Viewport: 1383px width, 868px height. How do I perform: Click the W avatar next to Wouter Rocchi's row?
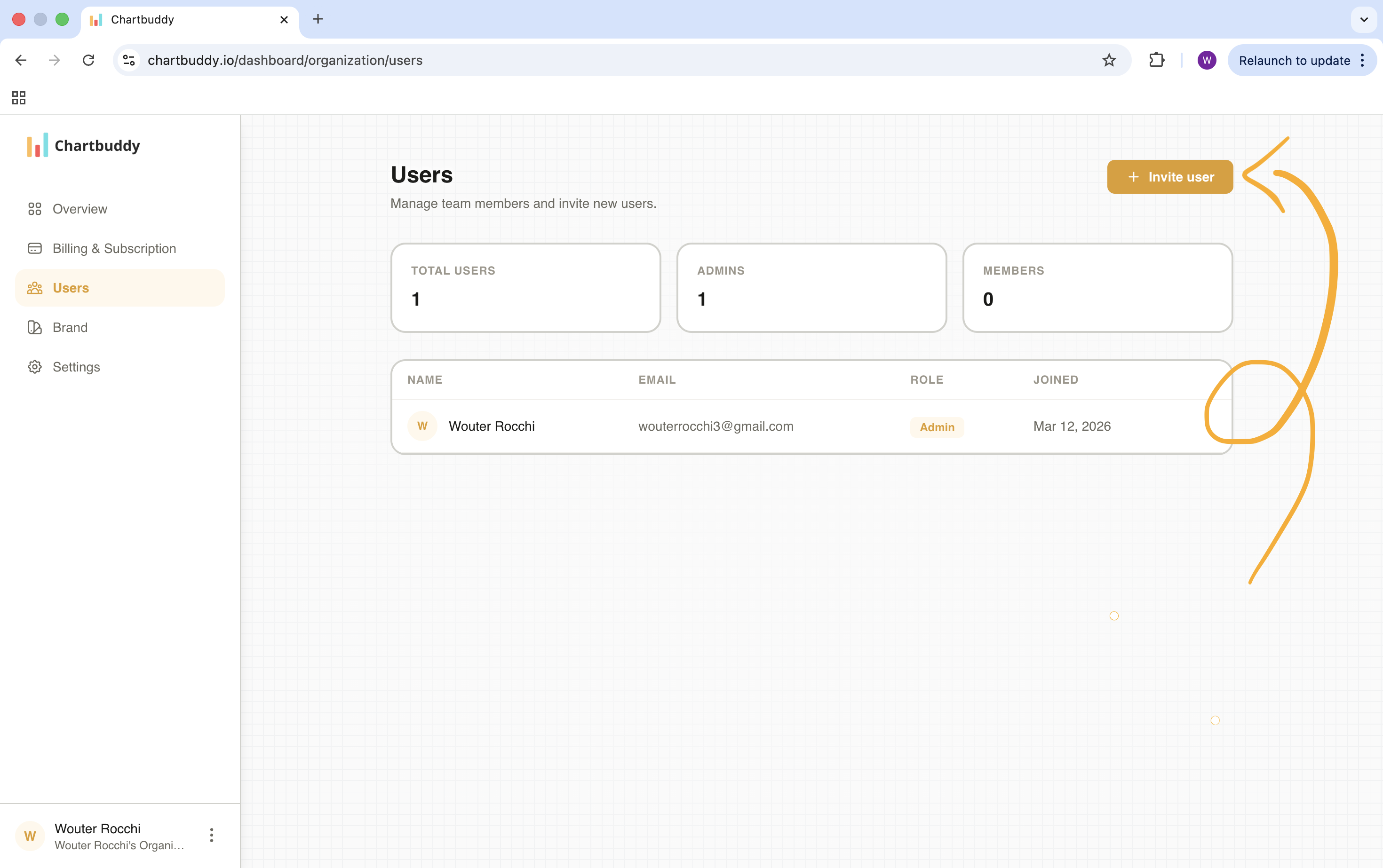(422, 426)
